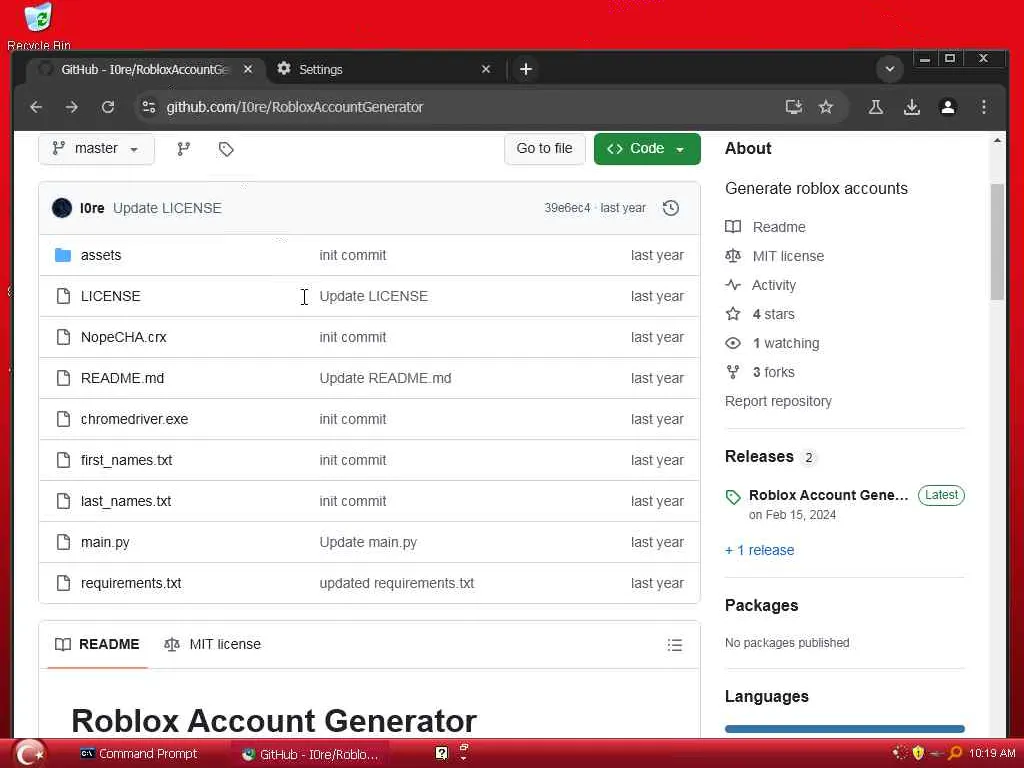Open the Chrome profile icon
This screenshot has height=768, width=1024.
coord(948,107)
